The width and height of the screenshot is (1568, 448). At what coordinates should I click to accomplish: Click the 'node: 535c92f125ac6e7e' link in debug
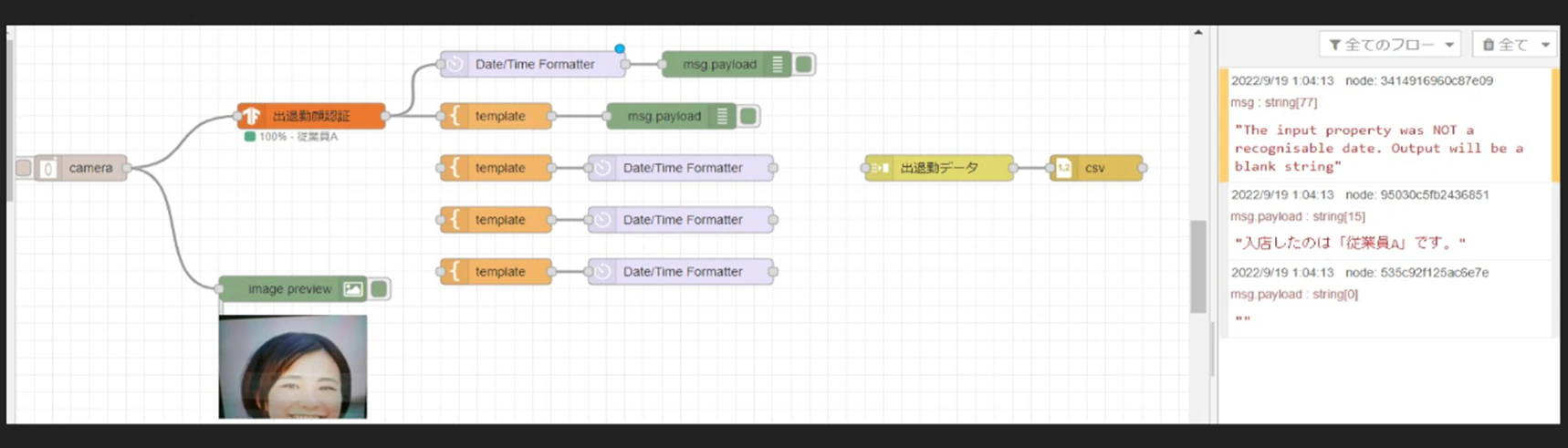[1417, 273]
